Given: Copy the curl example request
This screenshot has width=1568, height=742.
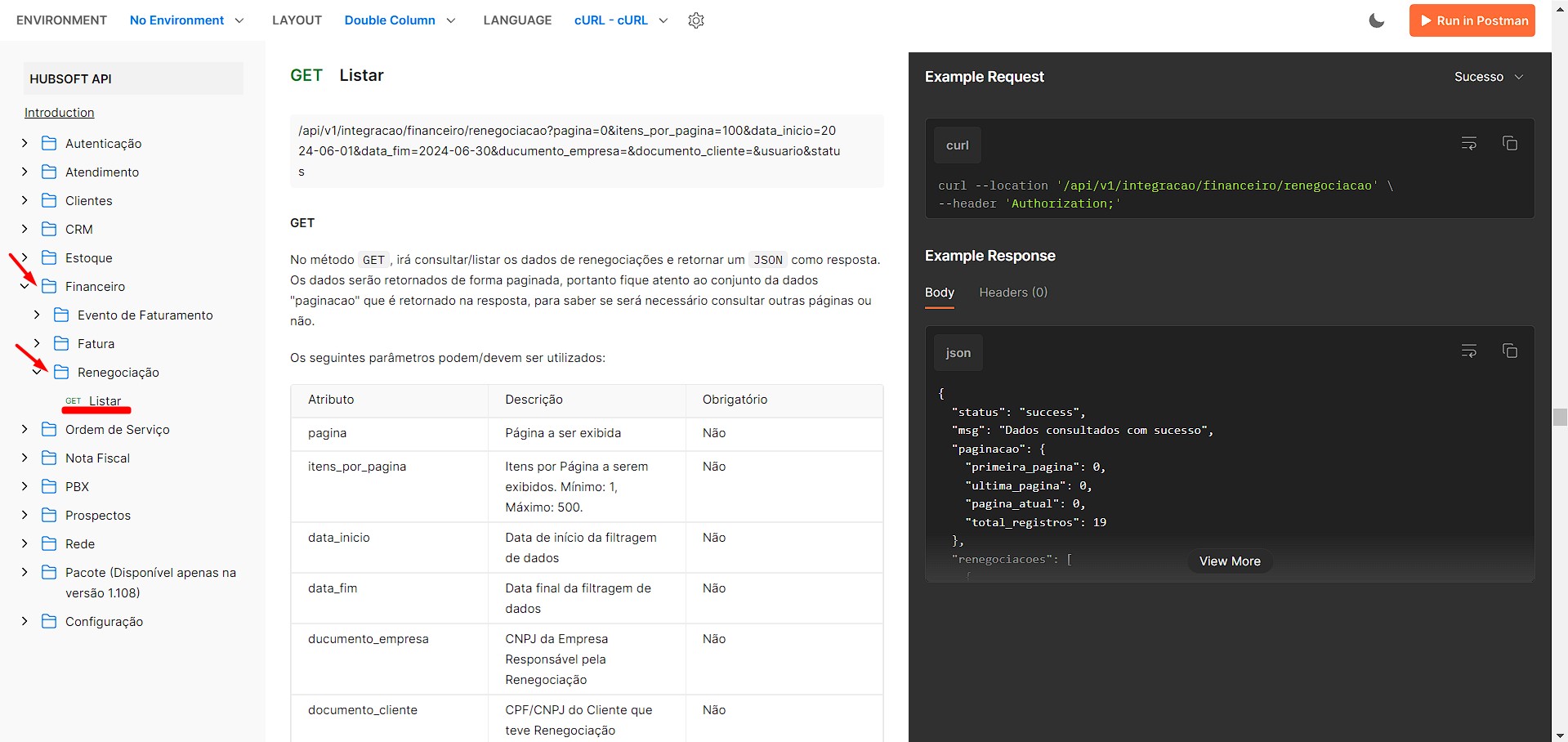Looking at the screenshot, I should coord(1510,144).
